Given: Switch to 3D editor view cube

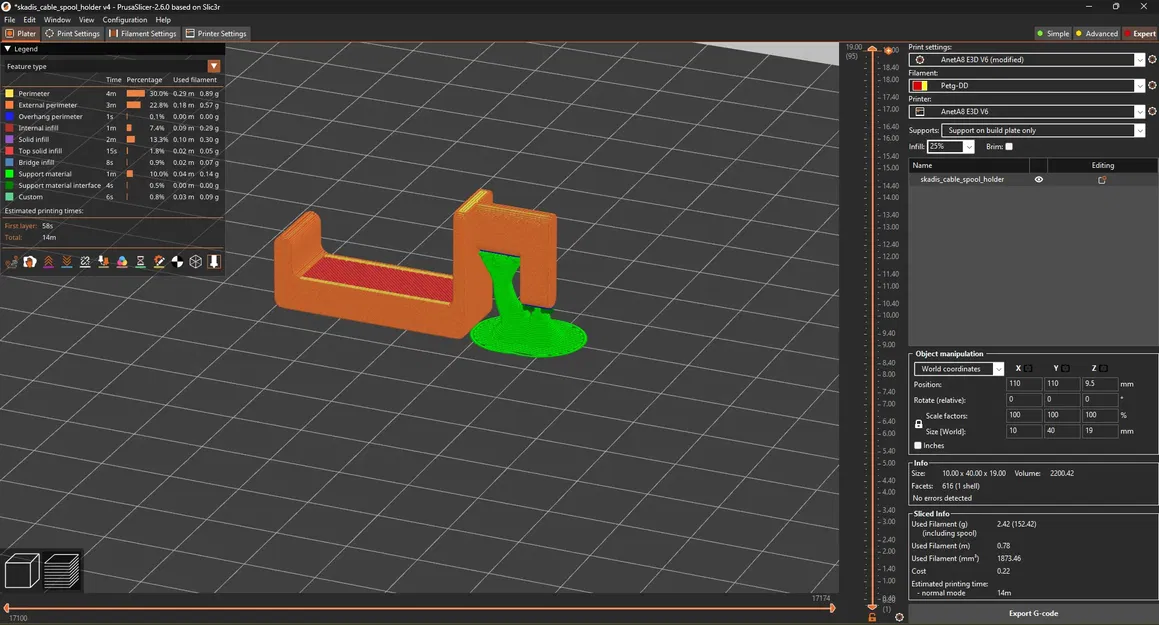Looking at the screenshot, I should [21, 571].
